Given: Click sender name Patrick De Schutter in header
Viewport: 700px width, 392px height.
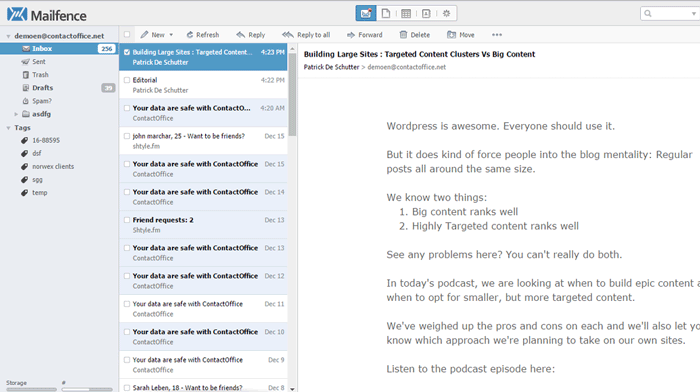Looking at the screenshot, I should pos(331,67).
